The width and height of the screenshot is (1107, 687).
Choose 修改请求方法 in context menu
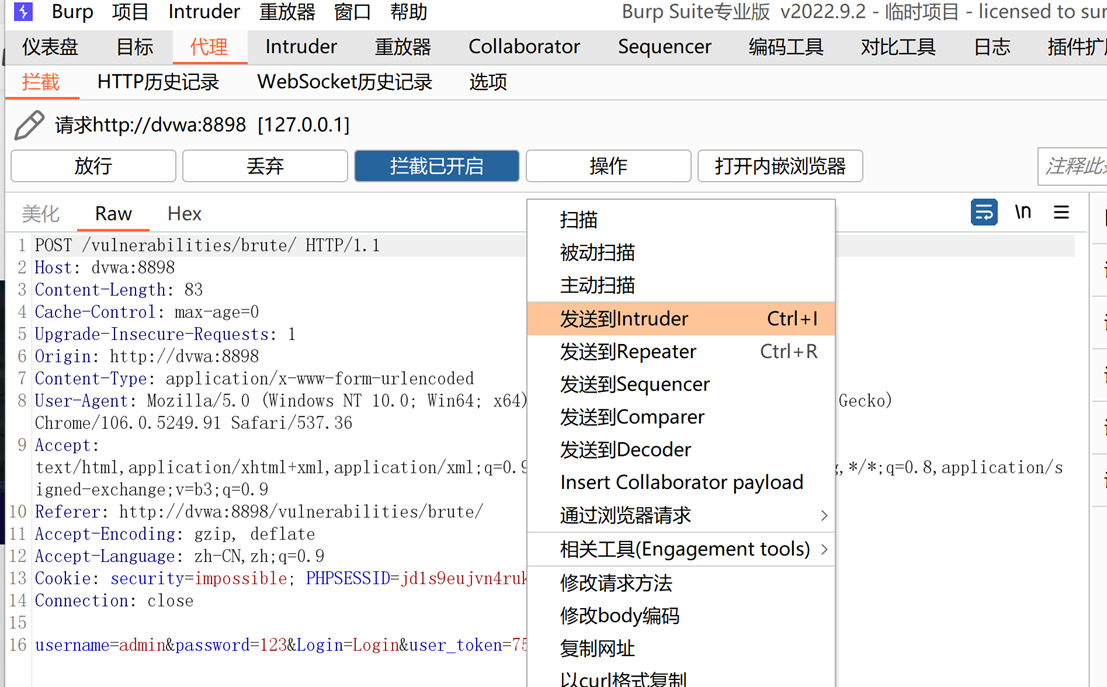(x=681, y=583)
